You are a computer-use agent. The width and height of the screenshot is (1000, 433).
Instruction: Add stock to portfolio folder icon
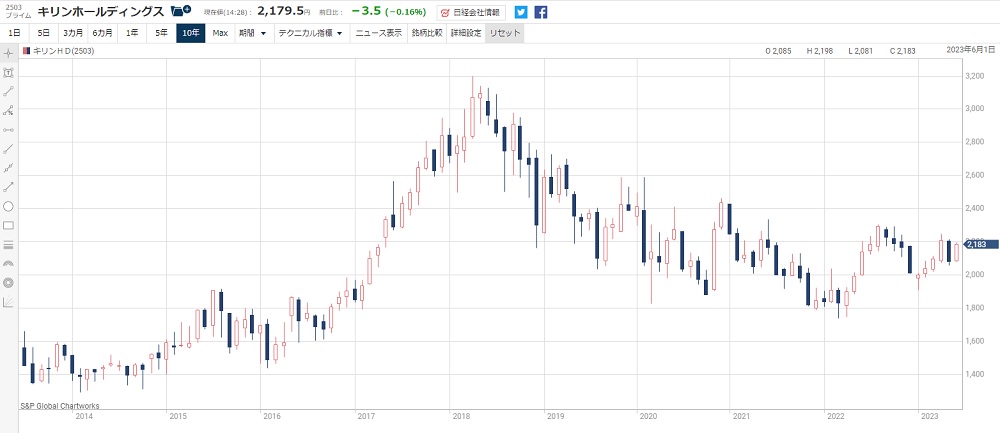tap(181, 12)
